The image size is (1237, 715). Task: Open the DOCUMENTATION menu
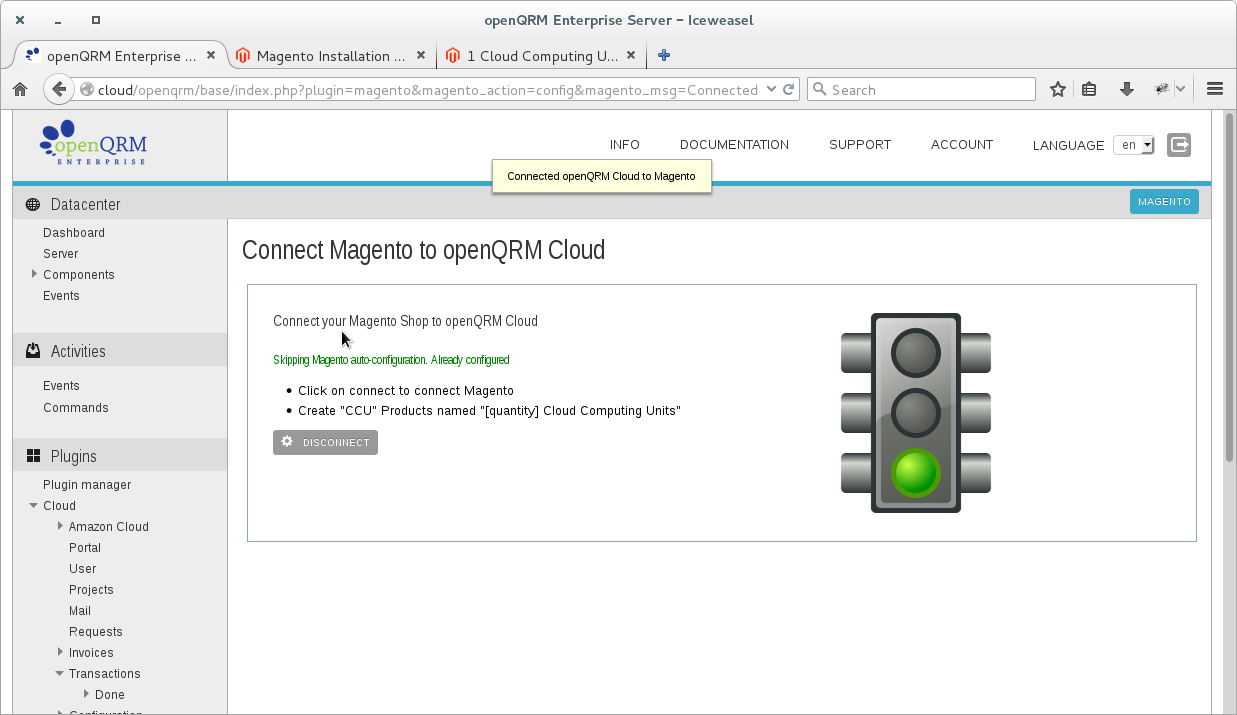tap(734, 145)
